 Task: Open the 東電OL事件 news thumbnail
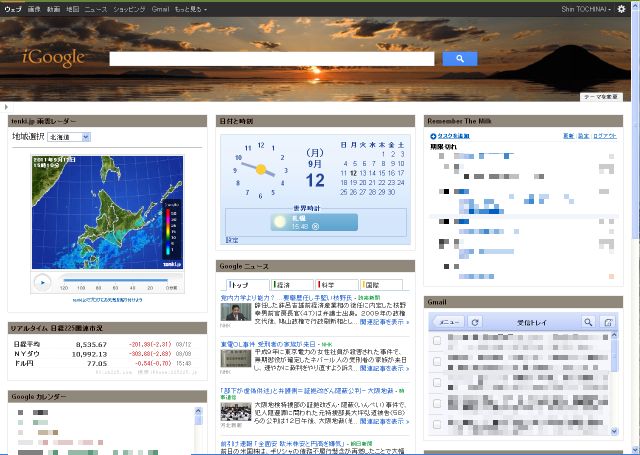[236, 359]
